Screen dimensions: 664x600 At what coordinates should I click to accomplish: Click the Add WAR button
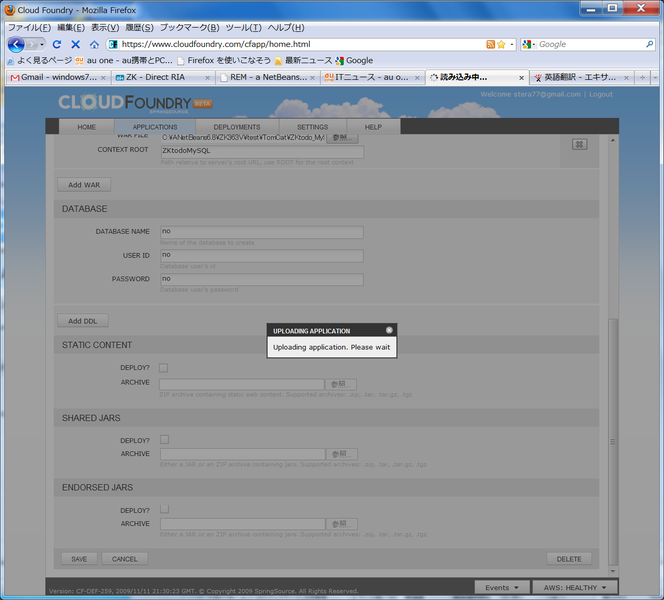click(x=84, y=185)
